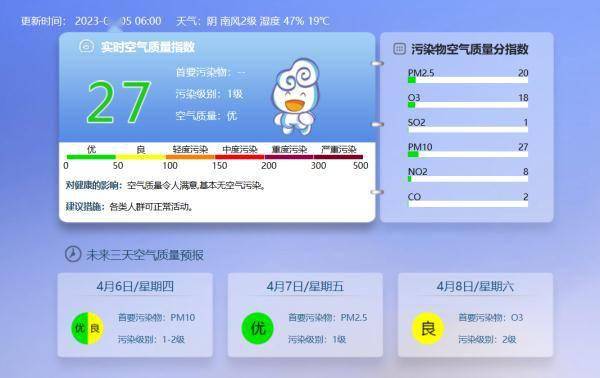
Task: Click the pollutant sub-index grid icon
Action: pos(399,49)
